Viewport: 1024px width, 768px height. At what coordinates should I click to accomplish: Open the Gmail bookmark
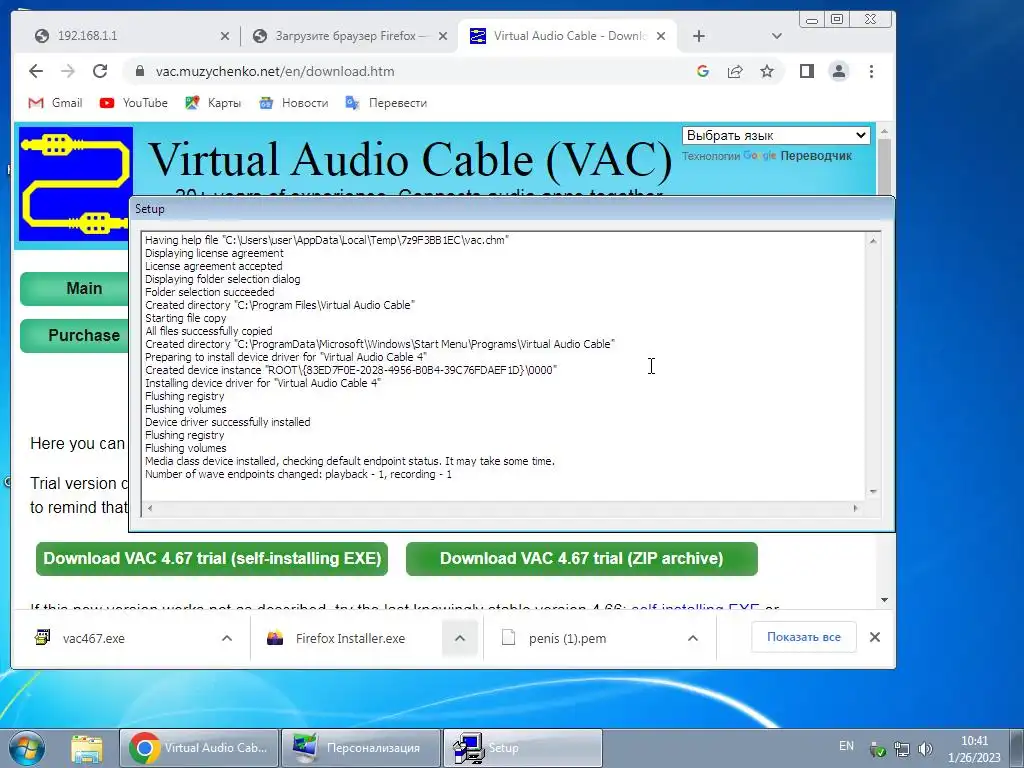click(x=56, y=103)
